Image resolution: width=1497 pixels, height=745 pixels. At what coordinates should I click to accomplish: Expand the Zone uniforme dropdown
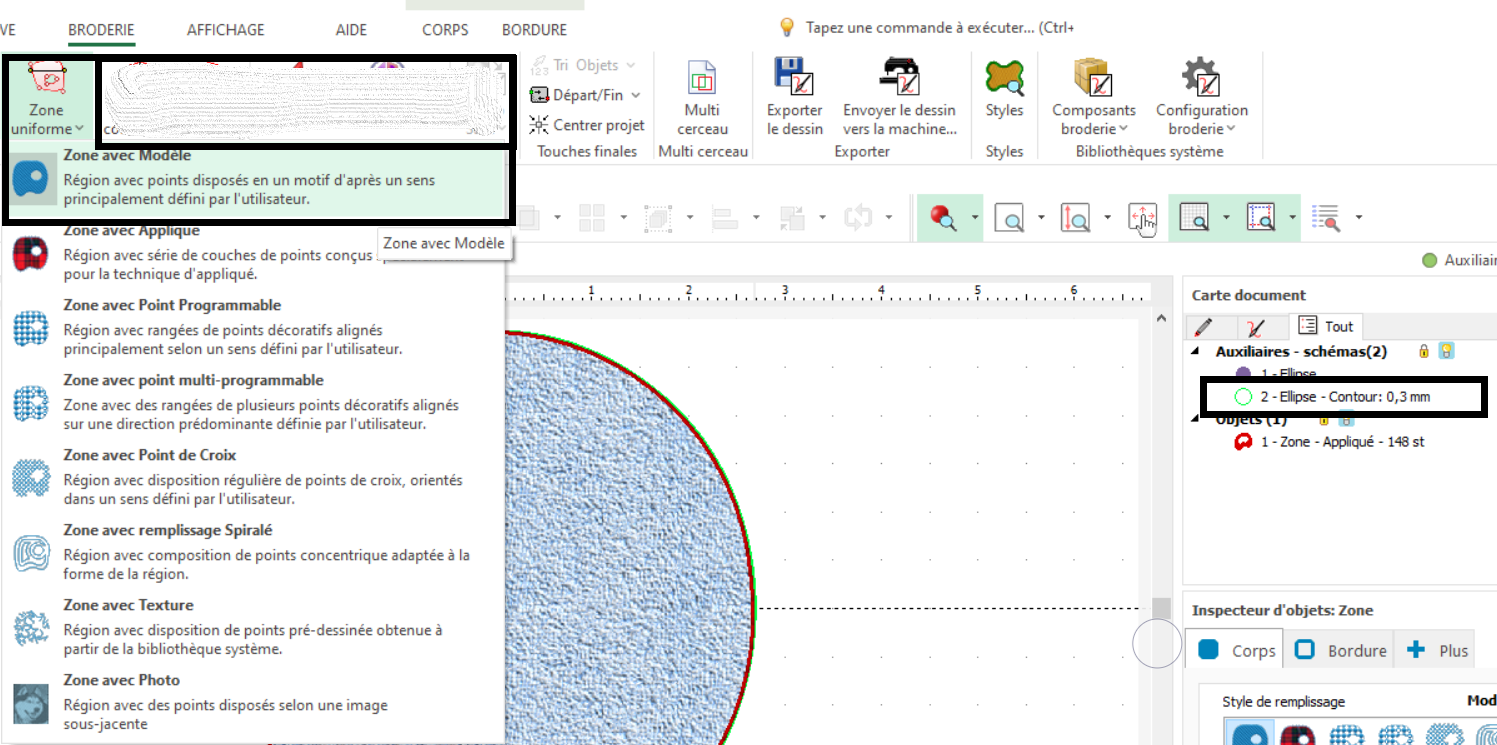[x=46, y=129]
